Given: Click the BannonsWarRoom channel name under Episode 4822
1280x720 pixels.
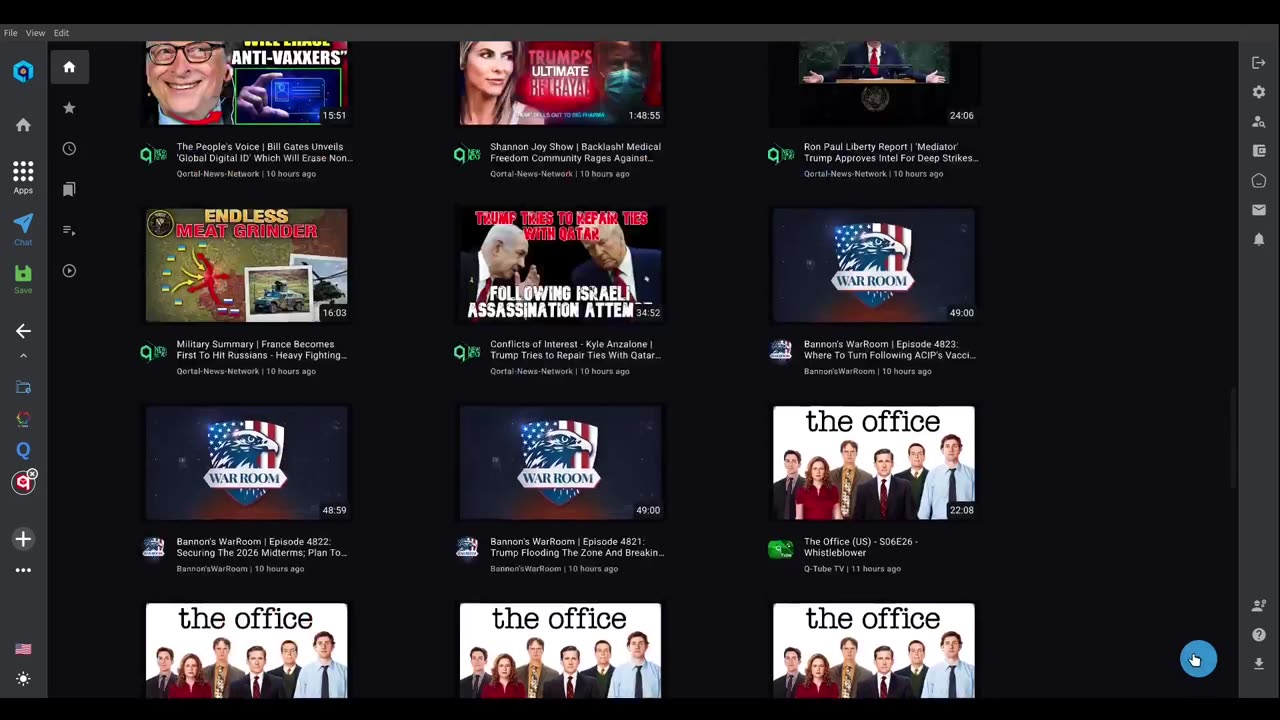Looking at the screenshot, I should [212, 569].
